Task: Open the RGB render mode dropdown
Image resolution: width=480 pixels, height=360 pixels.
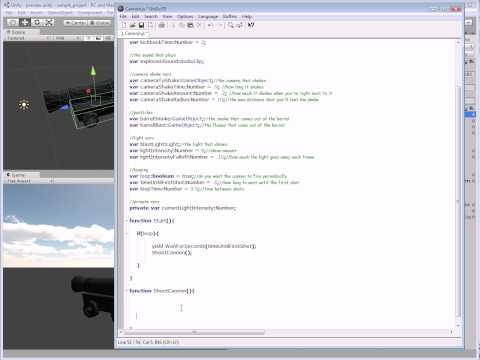Action: (67, 38)
